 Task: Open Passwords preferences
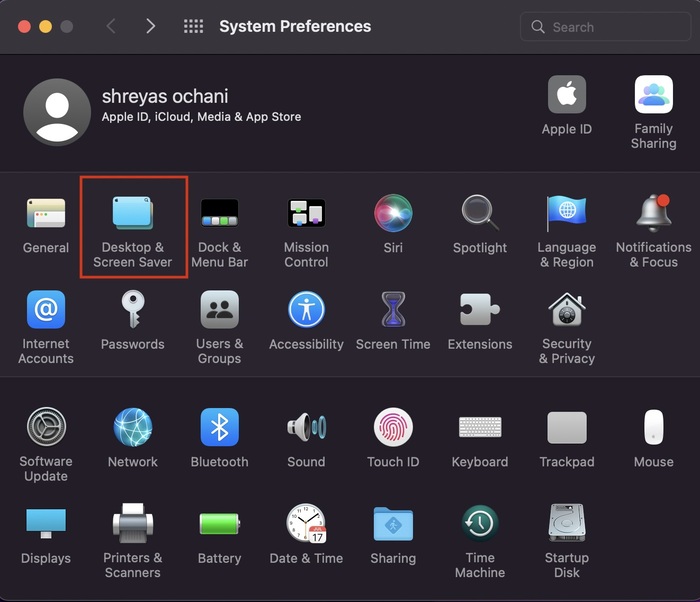coord(133,309)
